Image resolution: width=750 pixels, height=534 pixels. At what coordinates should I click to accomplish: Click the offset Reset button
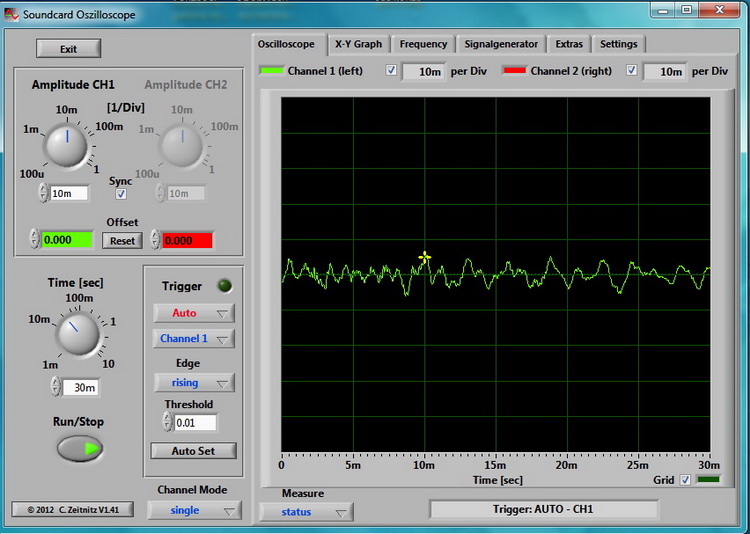click(x=122, y=241)
